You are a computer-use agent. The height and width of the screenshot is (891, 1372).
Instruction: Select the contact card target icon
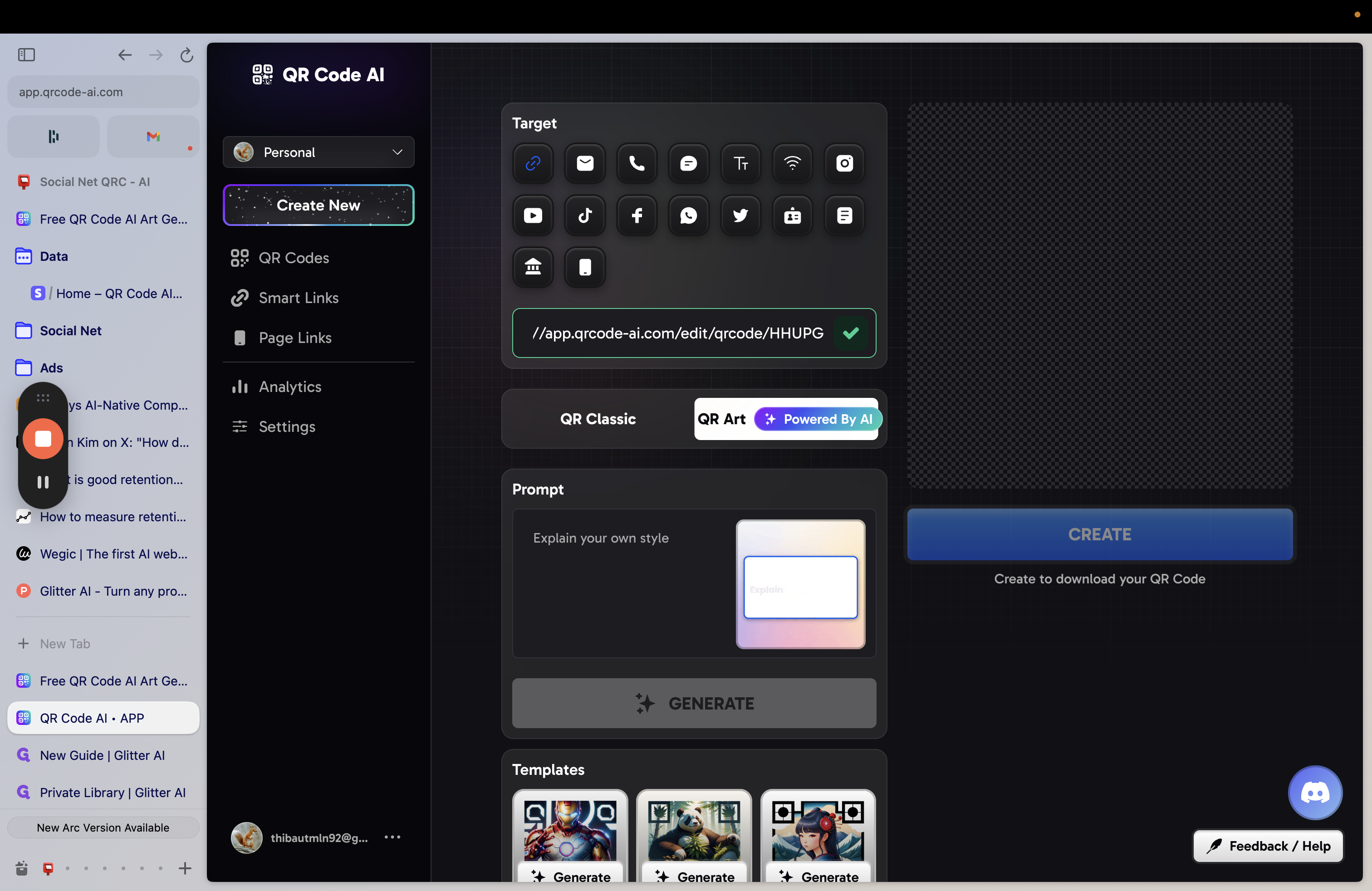point(793,215)
